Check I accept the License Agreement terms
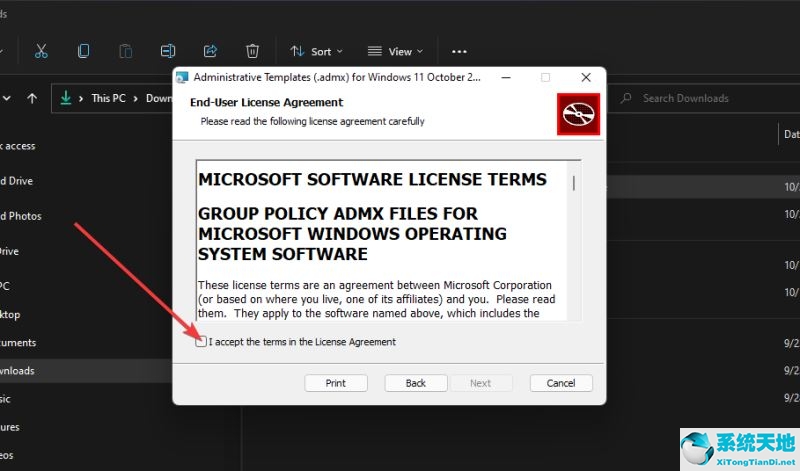800x471 pixels. (201, 341)
